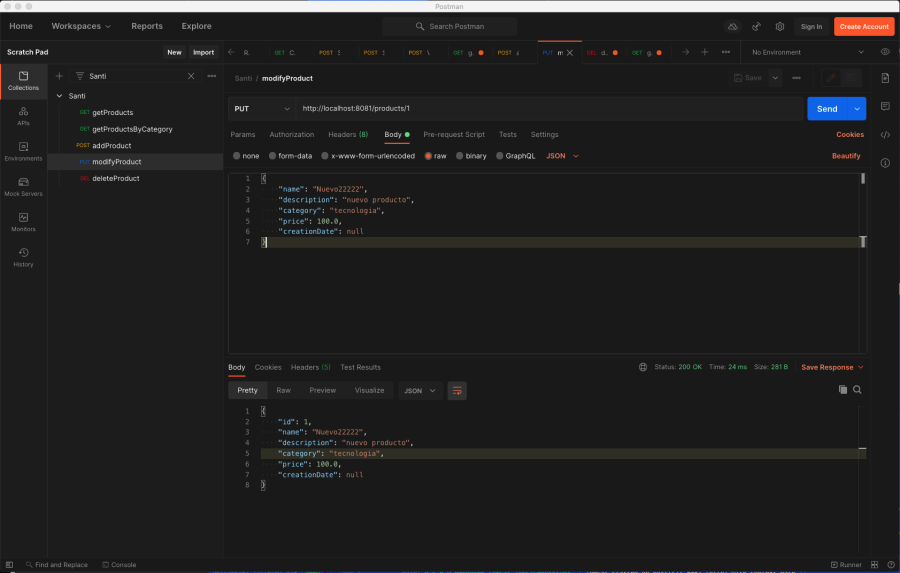The height and width of the screenshot is (573, 900).
Task: Toggle line wrap icon in response
Action: 457,390
